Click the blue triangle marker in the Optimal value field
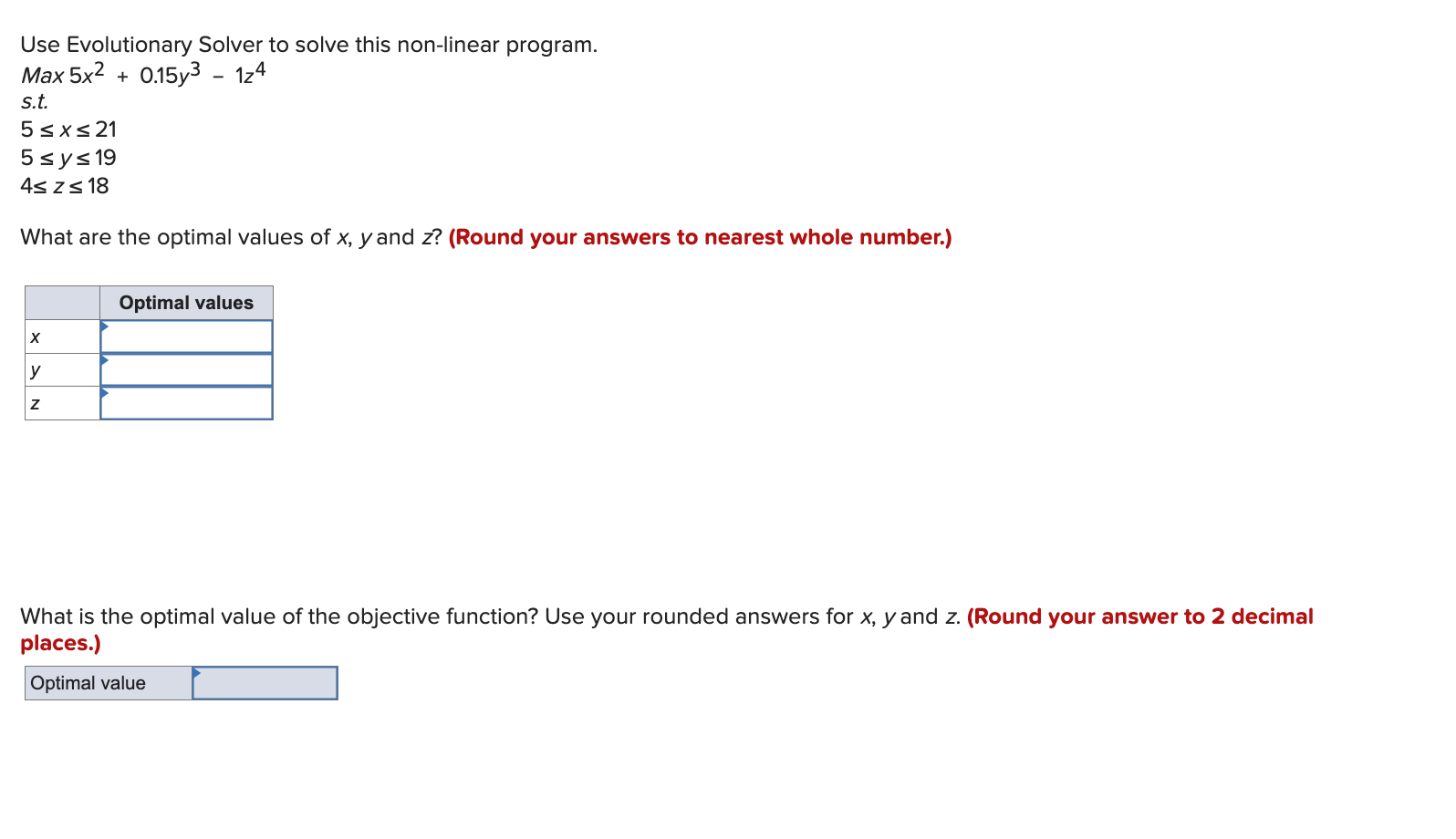This screenshot has height=839, width=1456. coord(197,675)
